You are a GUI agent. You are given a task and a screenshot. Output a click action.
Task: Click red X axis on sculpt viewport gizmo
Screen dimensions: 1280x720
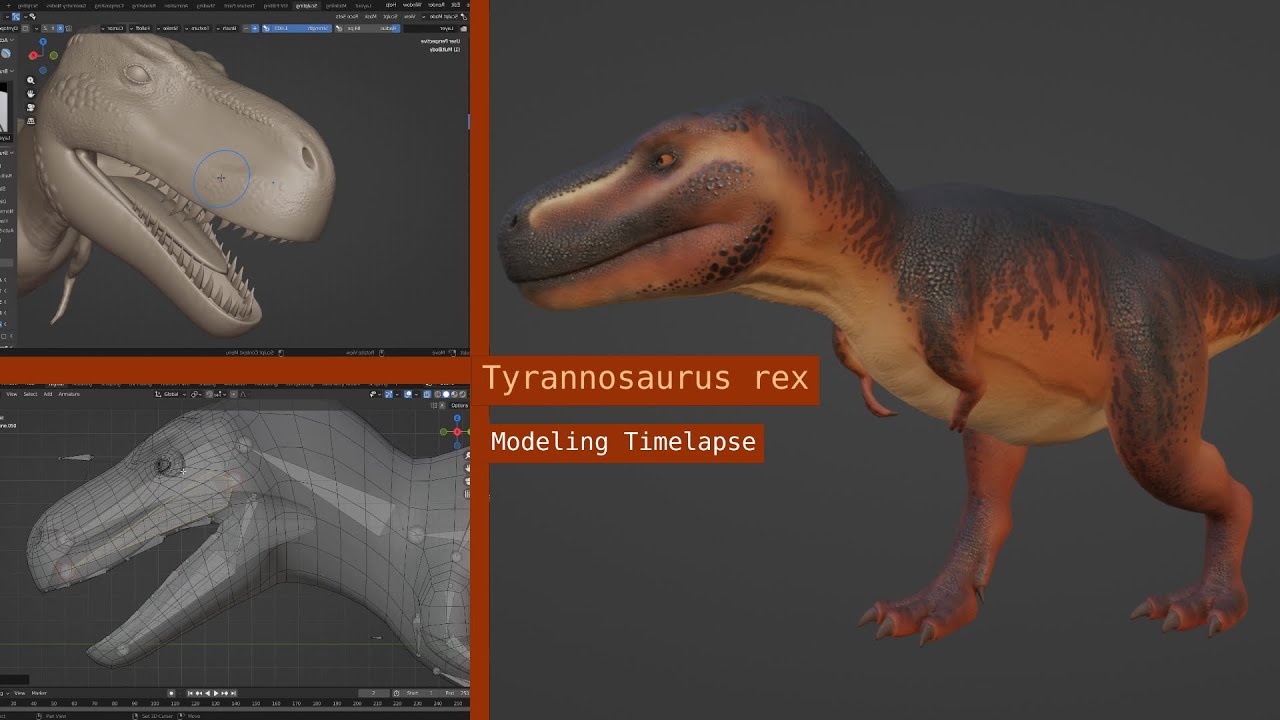point(33,55)
